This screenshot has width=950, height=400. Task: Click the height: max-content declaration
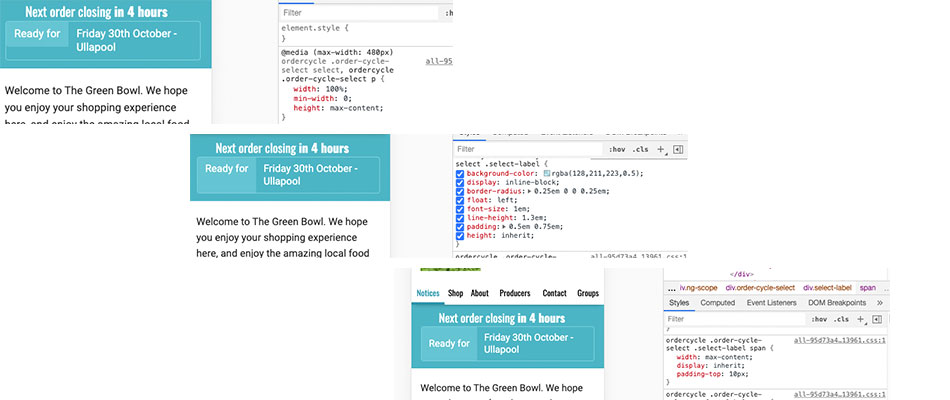tap(339, 108)
